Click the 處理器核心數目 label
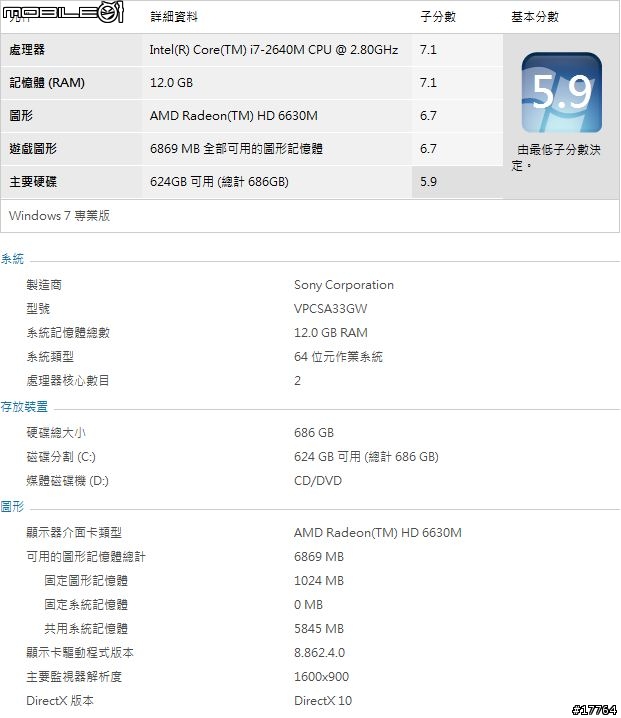The image size is (621, 718). pyautogui.click(x=68, y=380)
